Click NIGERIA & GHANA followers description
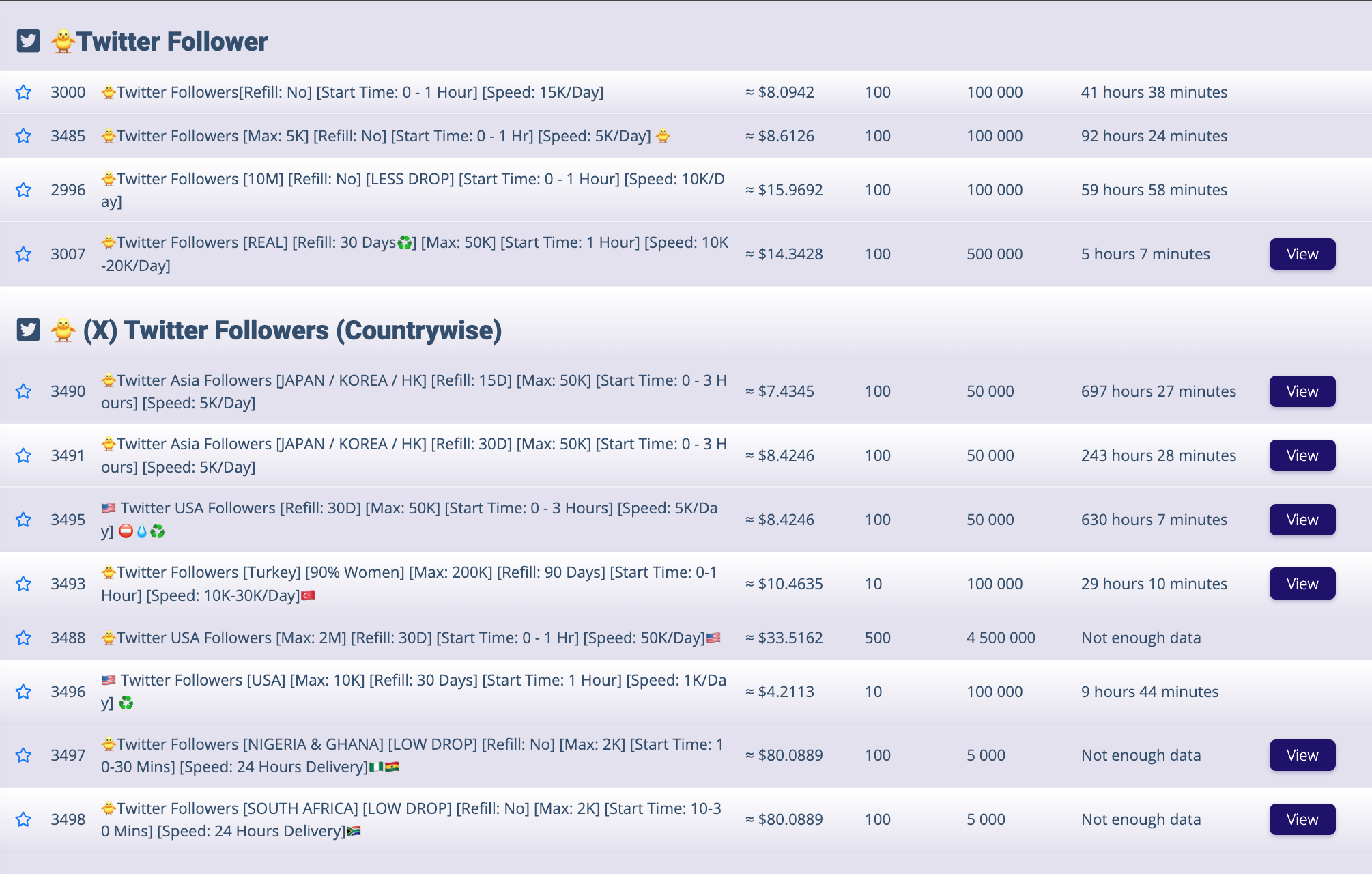The width and height of the screenshot is (1372, 874). pos(412,755)
